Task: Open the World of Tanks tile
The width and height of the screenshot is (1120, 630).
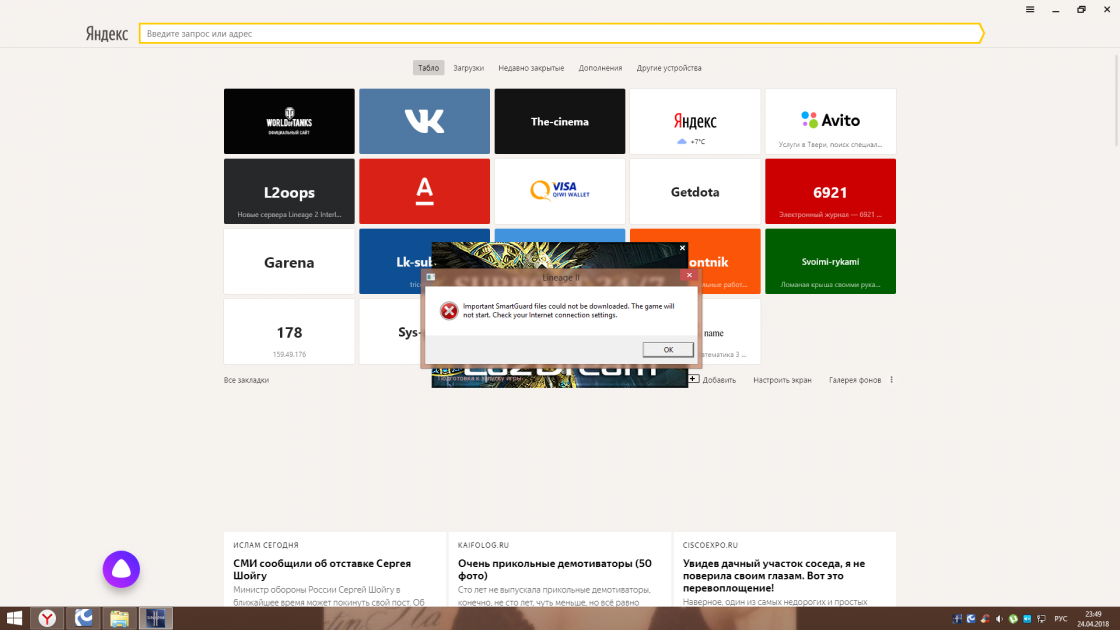Action: click(289, 121)
